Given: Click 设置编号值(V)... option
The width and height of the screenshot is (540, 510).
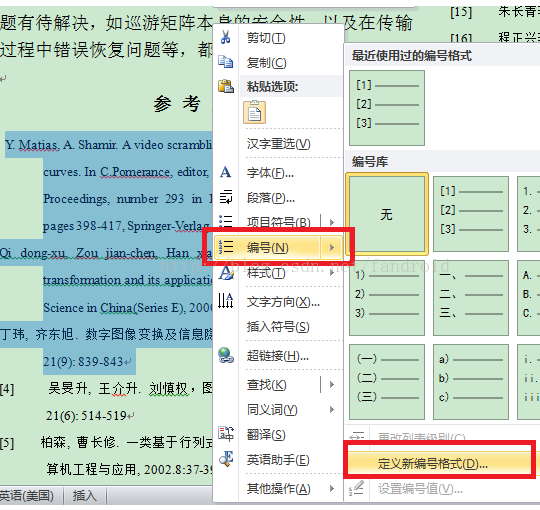Looking at the screenshot, I should [x=420, y=488].
